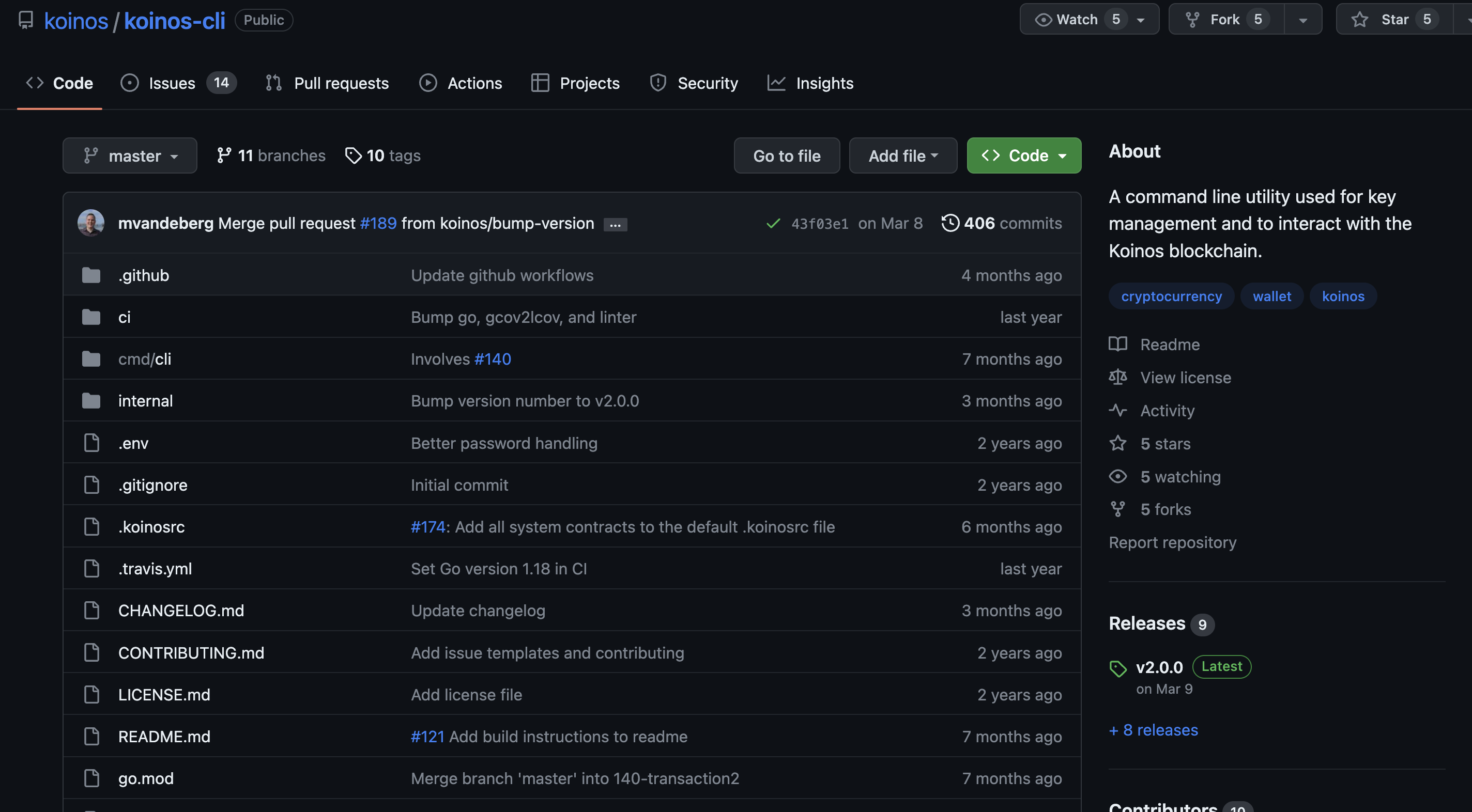Open the Projects tab

575,83
